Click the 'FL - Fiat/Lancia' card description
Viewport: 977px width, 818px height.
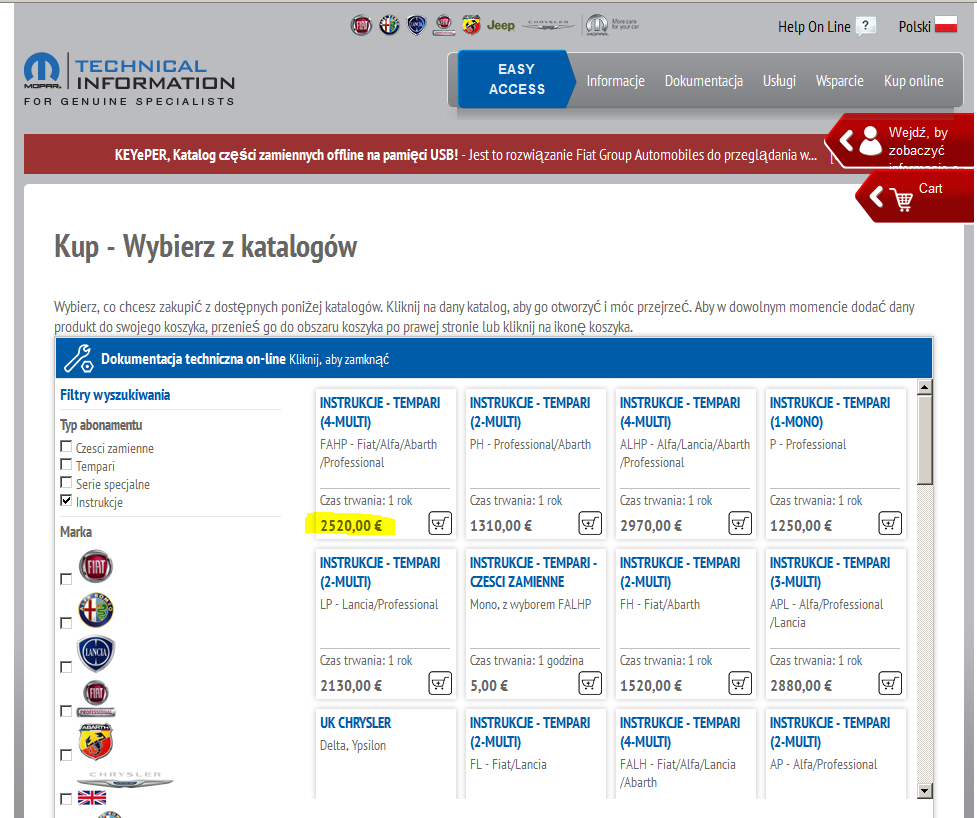click(508, 764)
